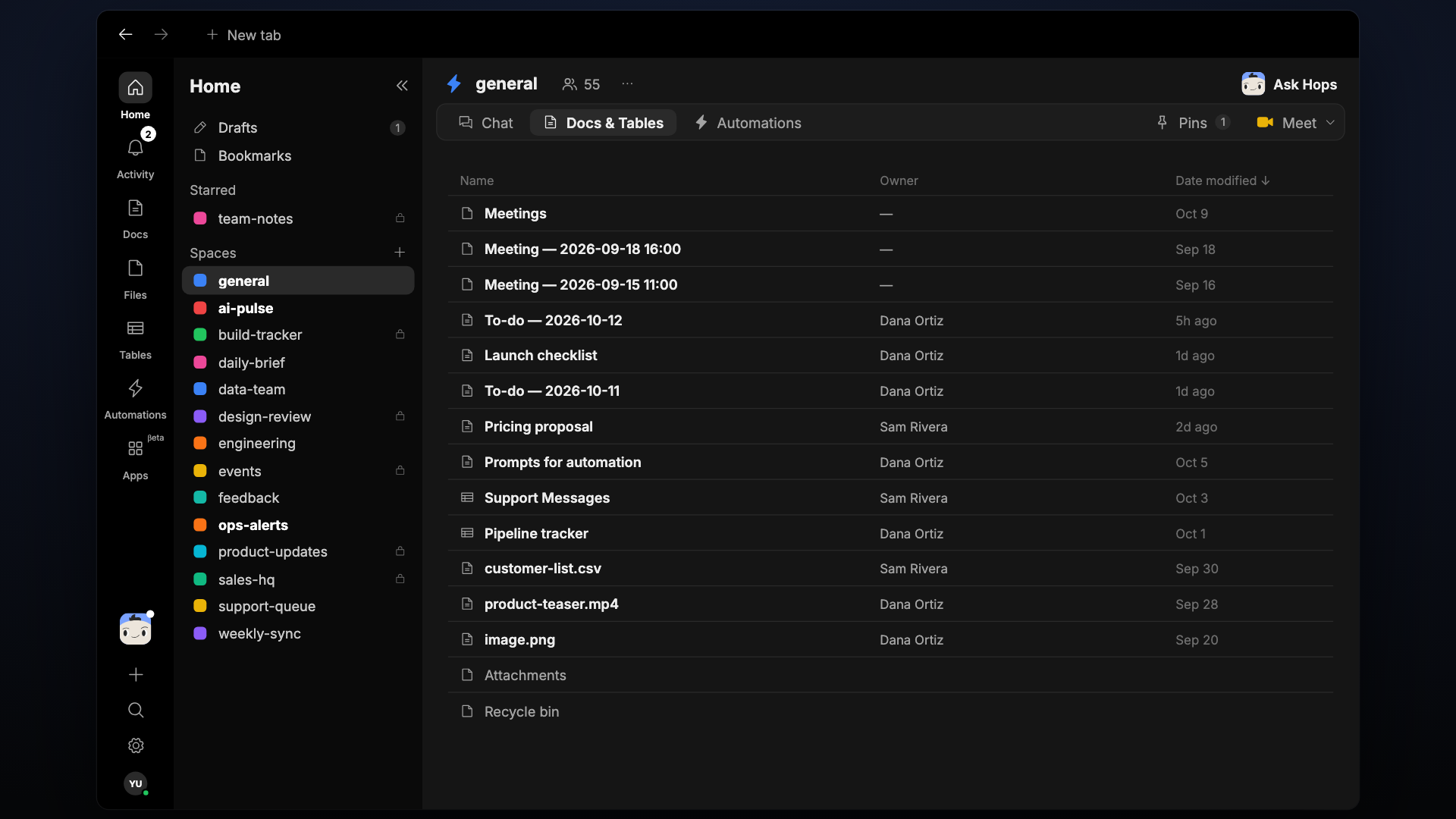
Task: Go to Home in the left rail
Action: click(x=135, y=97)
